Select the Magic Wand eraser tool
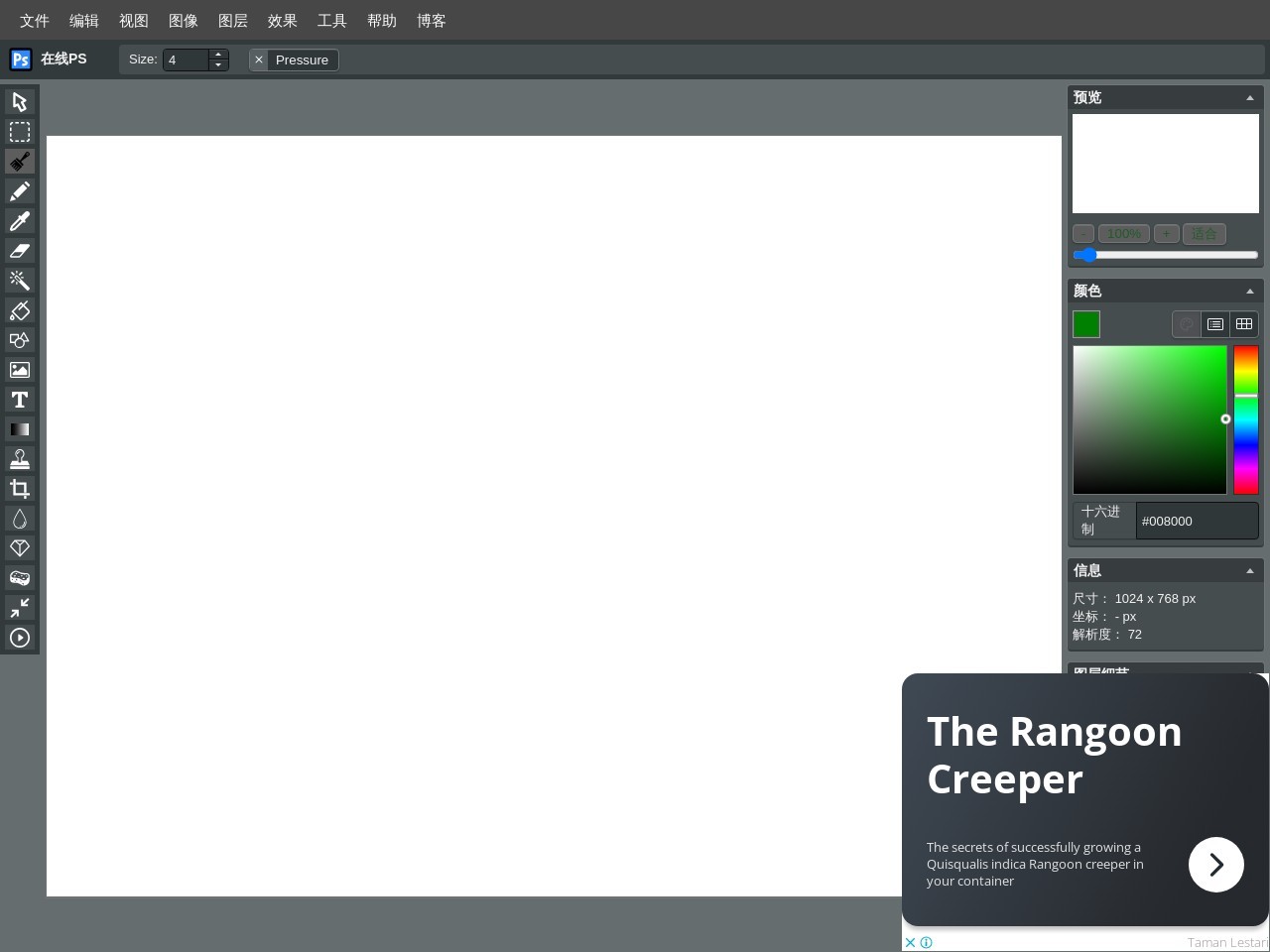 point(20,281)
